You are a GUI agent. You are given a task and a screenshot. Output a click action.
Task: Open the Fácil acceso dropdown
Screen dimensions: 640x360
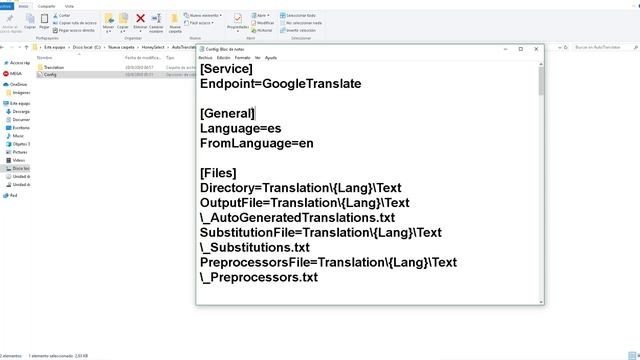click(199, 23)
